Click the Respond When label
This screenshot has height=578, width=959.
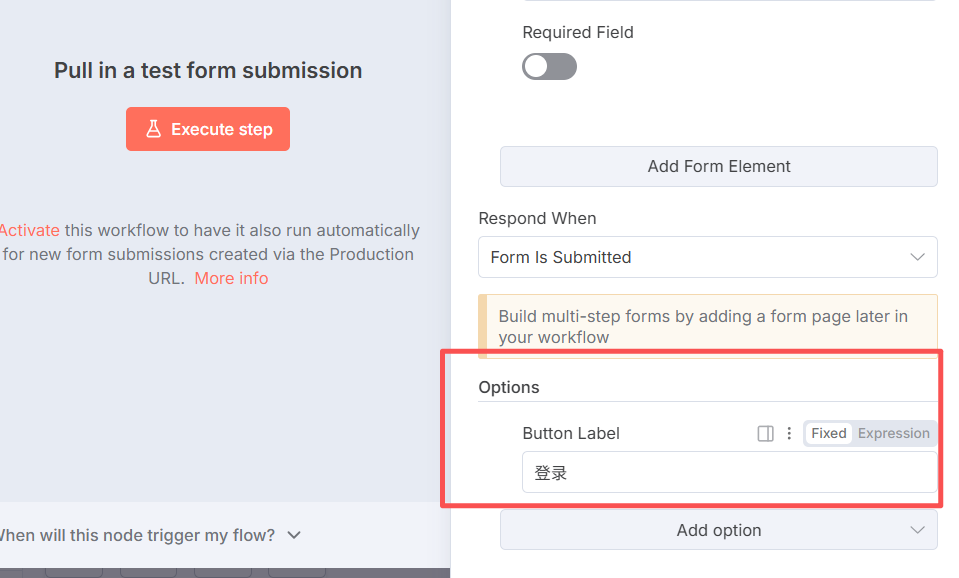pos(537,218)
